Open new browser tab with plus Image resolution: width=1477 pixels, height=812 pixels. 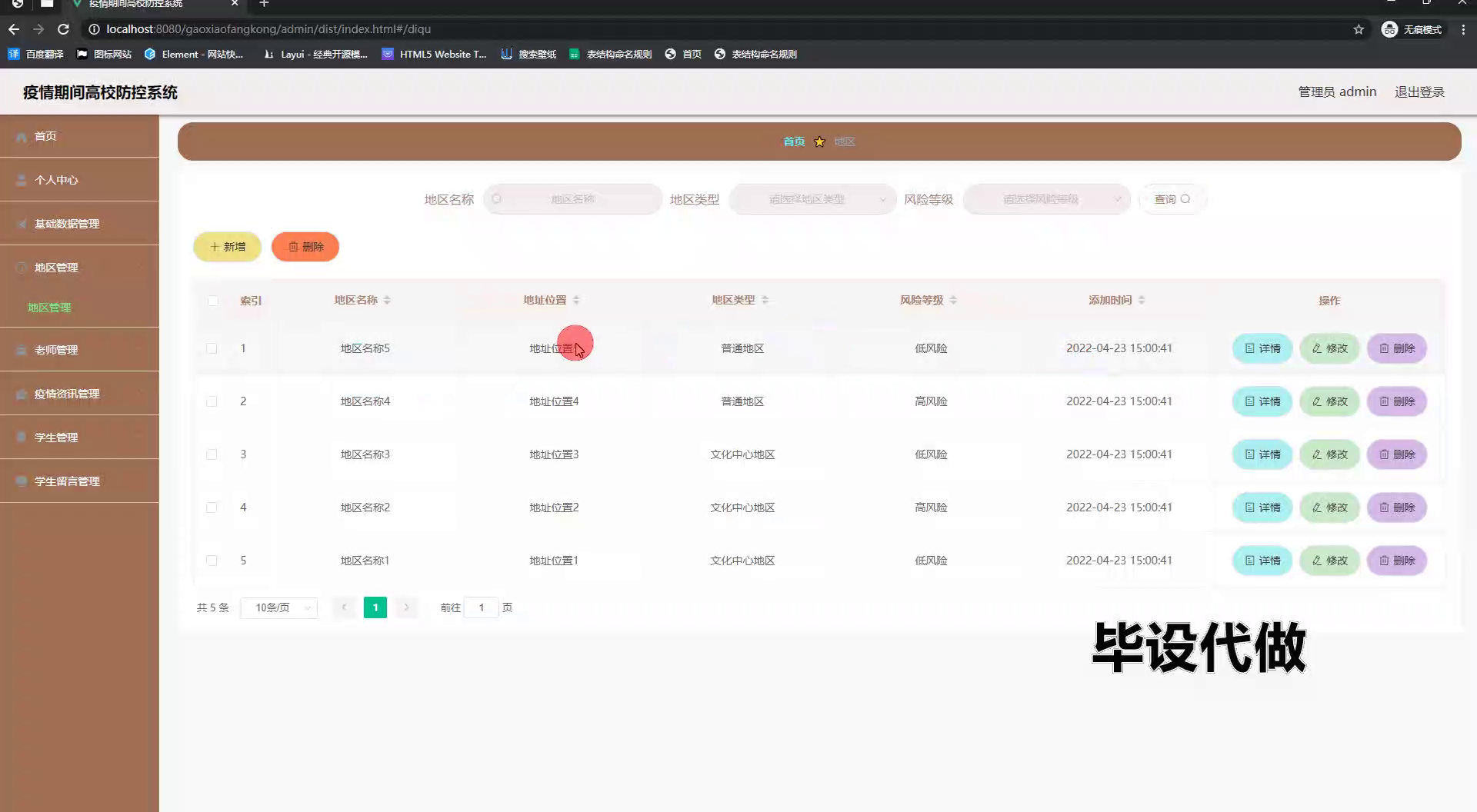tap(264, 4)
